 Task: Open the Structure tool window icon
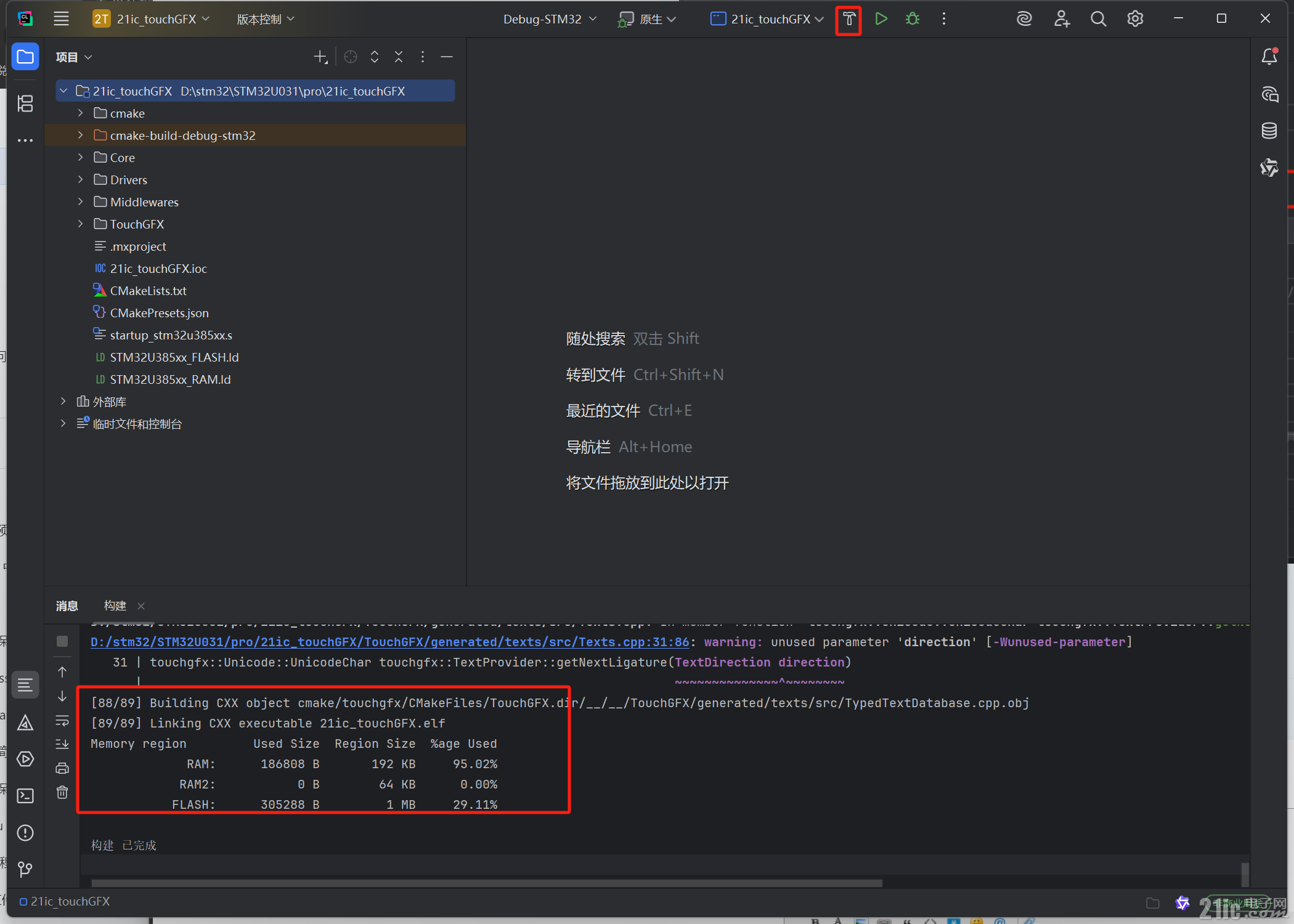25,103
